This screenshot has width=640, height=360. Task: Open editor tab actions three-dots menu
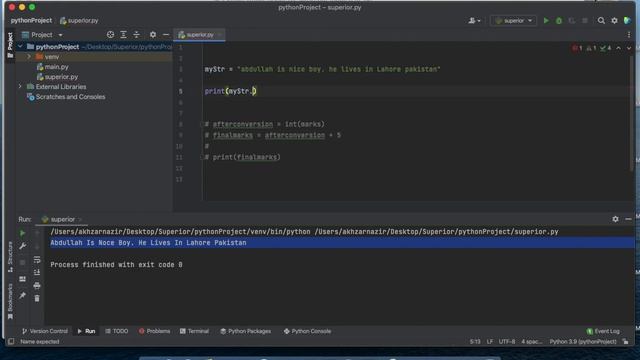coord(629,35)
